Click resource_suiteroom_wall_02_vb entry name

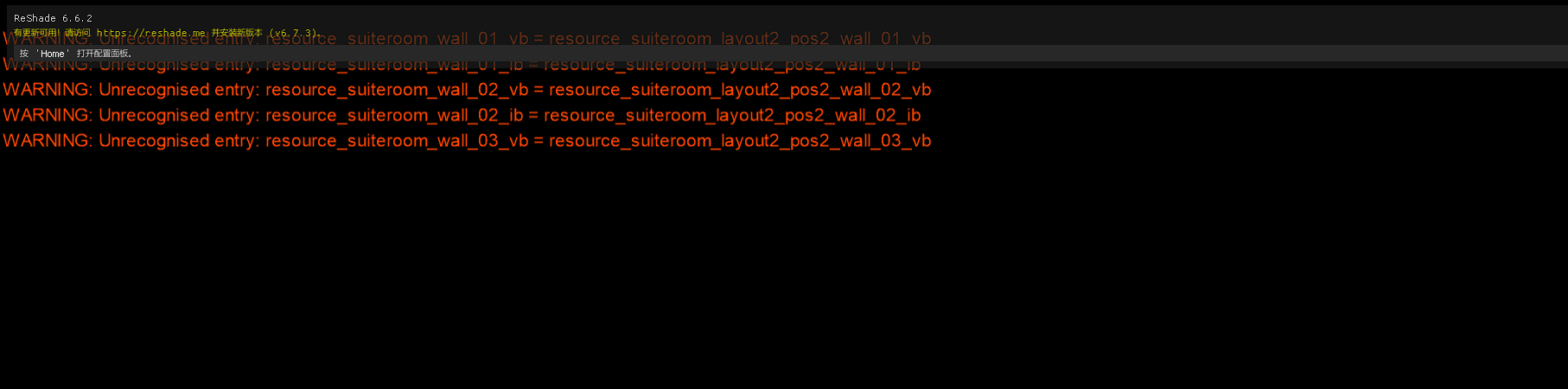tap(397, 90)
